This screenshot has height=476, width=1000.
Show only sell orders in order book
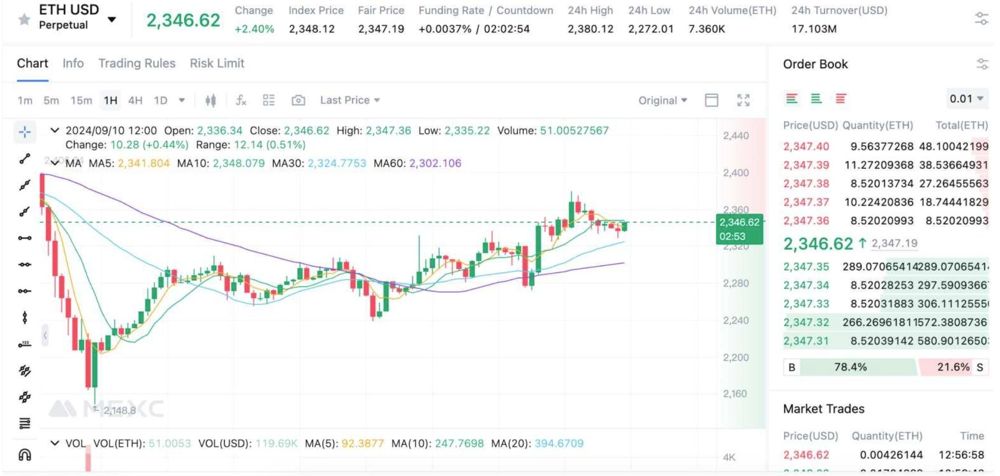pos(840,98)
